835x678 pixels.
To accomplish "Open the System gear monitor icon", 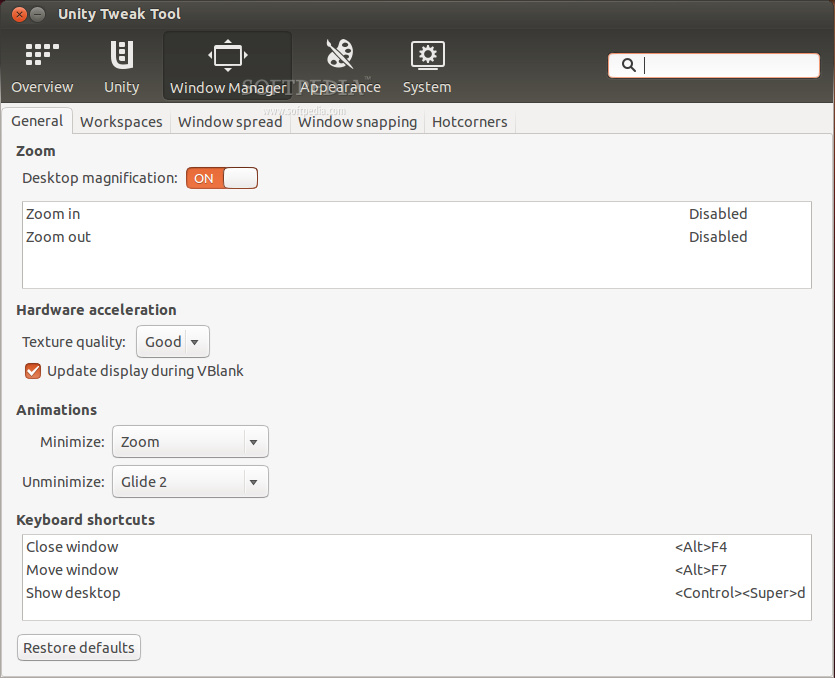I will pyautogui.click(x=428, y=55).
